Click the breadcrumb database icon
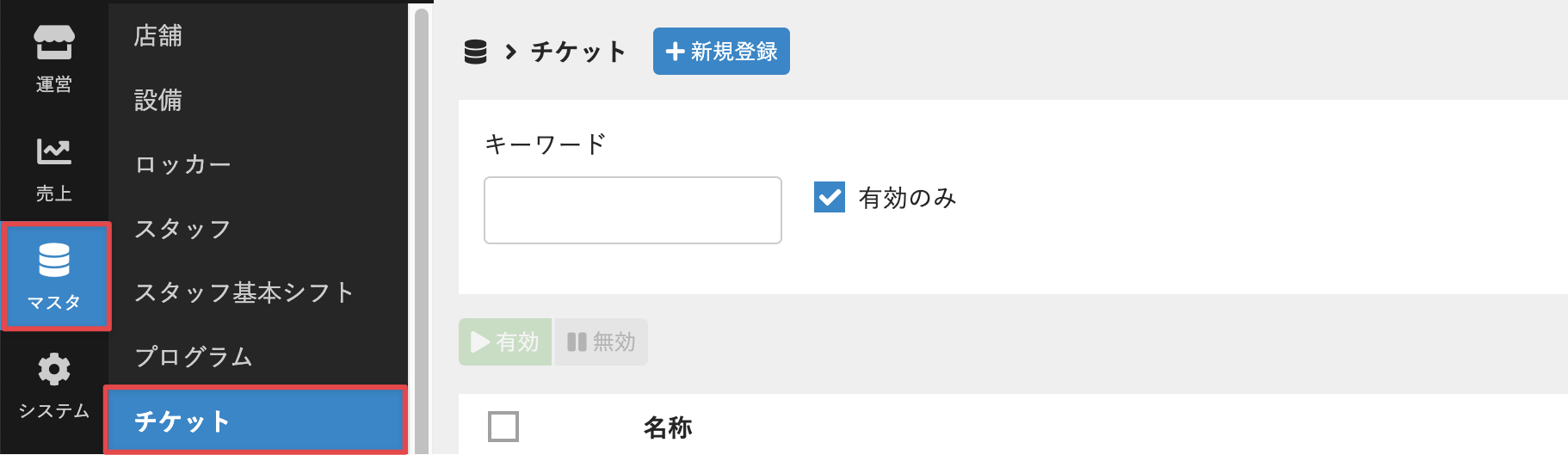 coord(475,52)
